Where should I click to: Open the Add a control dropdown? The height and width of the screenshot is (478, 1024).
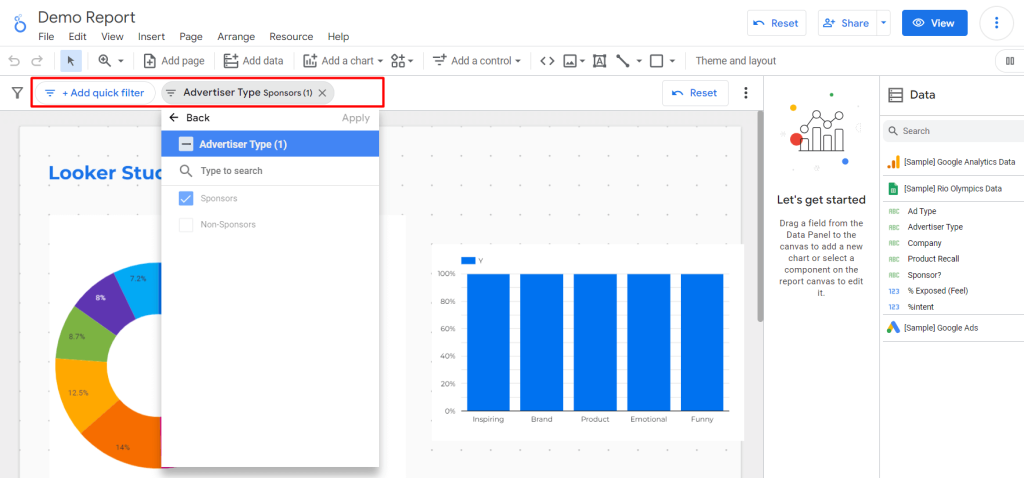(477, 61)
